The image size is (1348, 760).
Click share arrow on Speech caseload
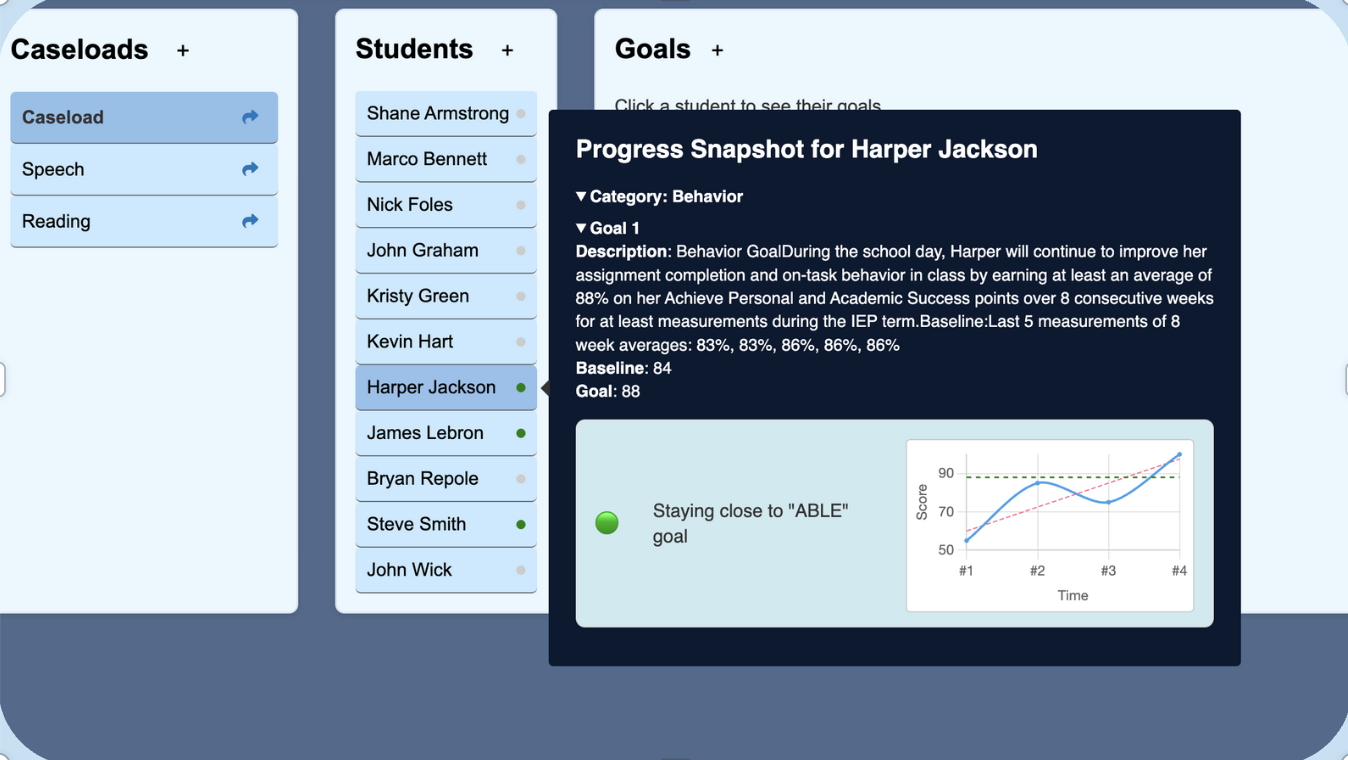tap(250, 169)
